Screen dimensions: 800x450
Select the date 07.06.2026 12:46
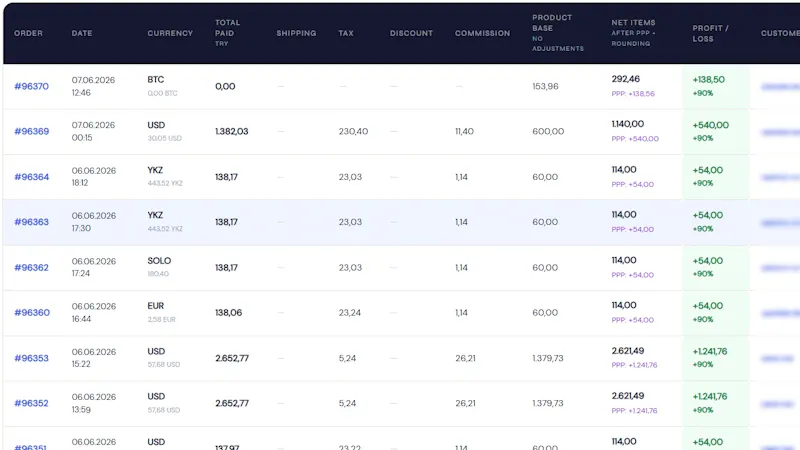click(x=93, y=86)
